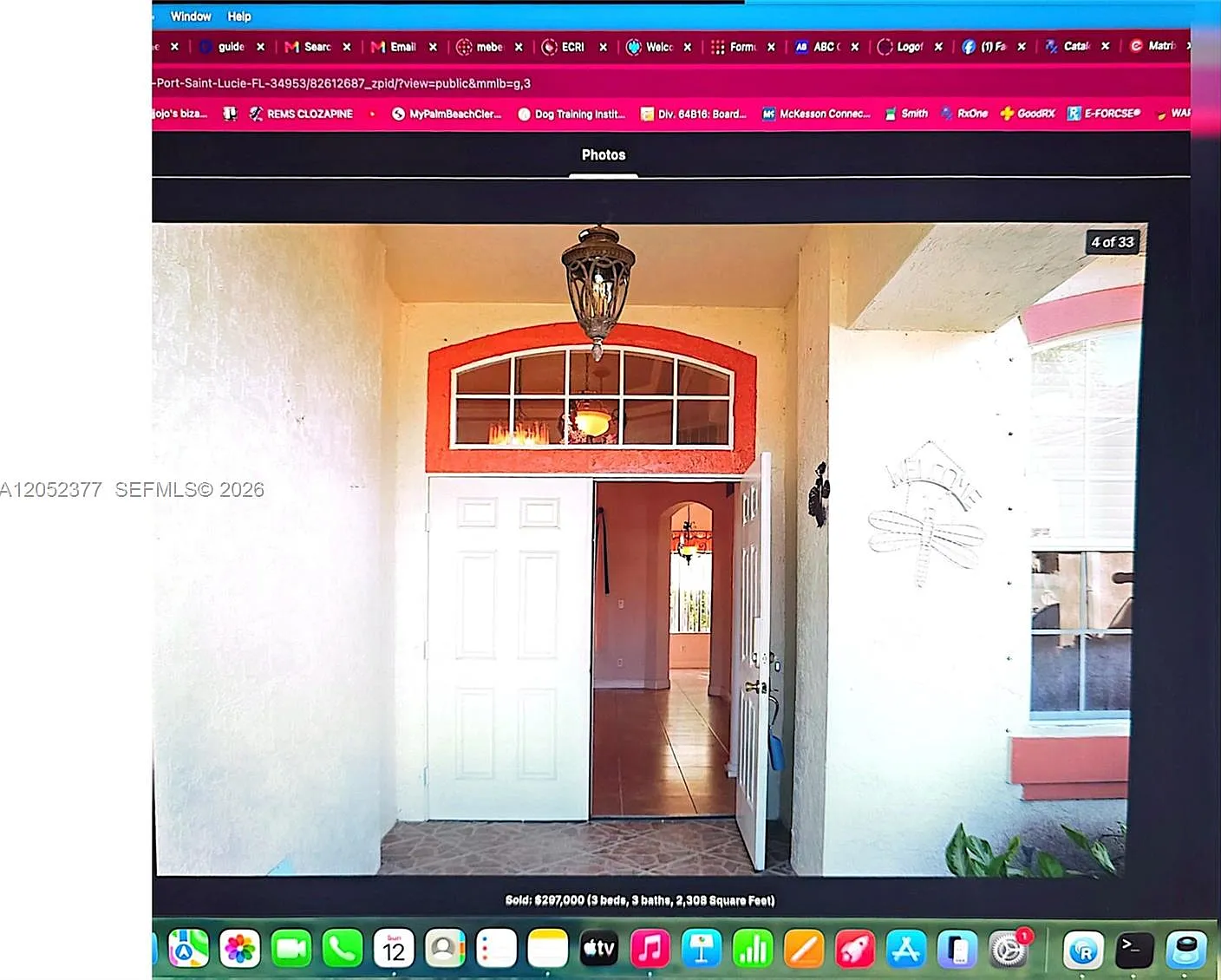This screenshot has width=1221, height=980.
Task: Click the browser address bar URL
Action: [x=343, y=83]
